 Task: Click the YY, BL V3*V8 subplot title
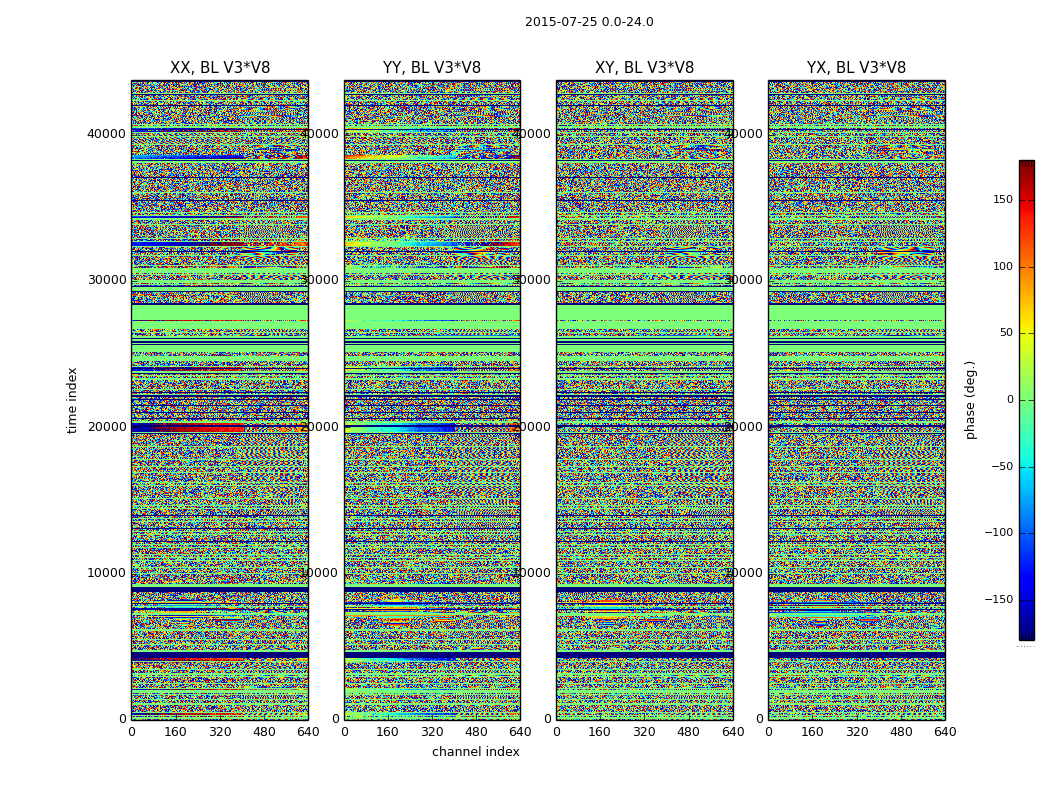click(x=432, y=68)
